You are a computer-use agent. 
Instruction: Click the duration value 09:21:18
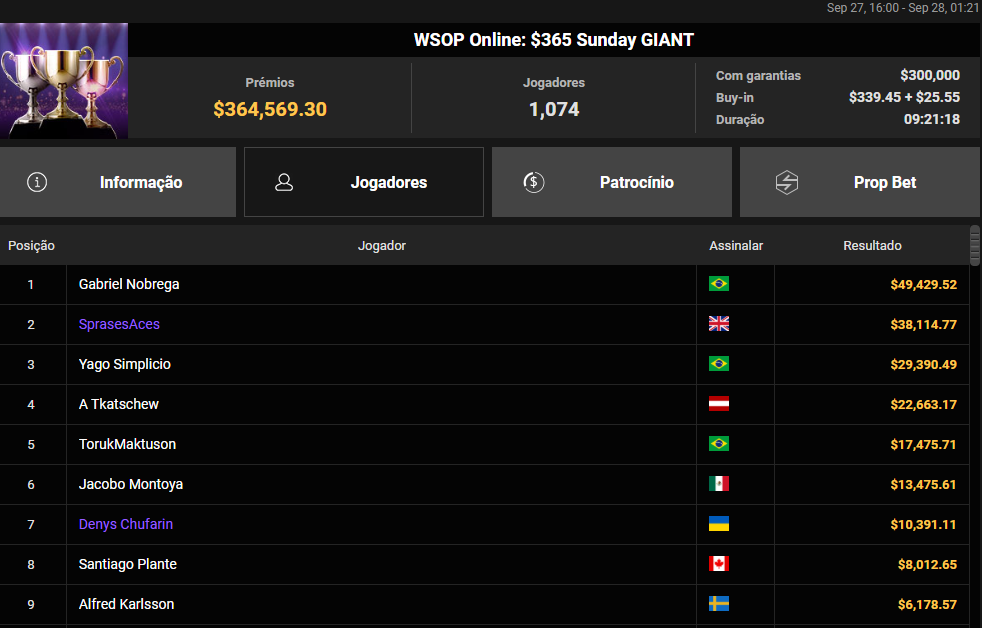pyautogui.click(x=932, y=119)
